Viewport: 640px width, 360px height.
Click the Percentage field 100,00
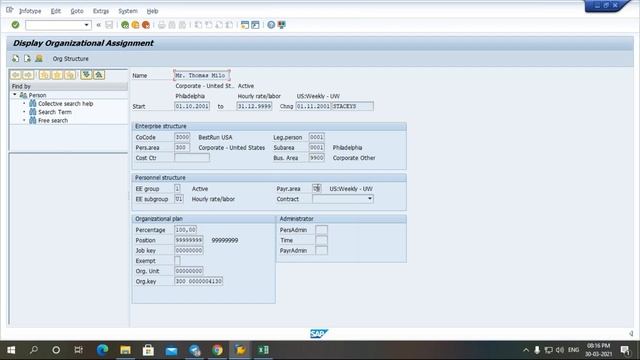[186, 230]
